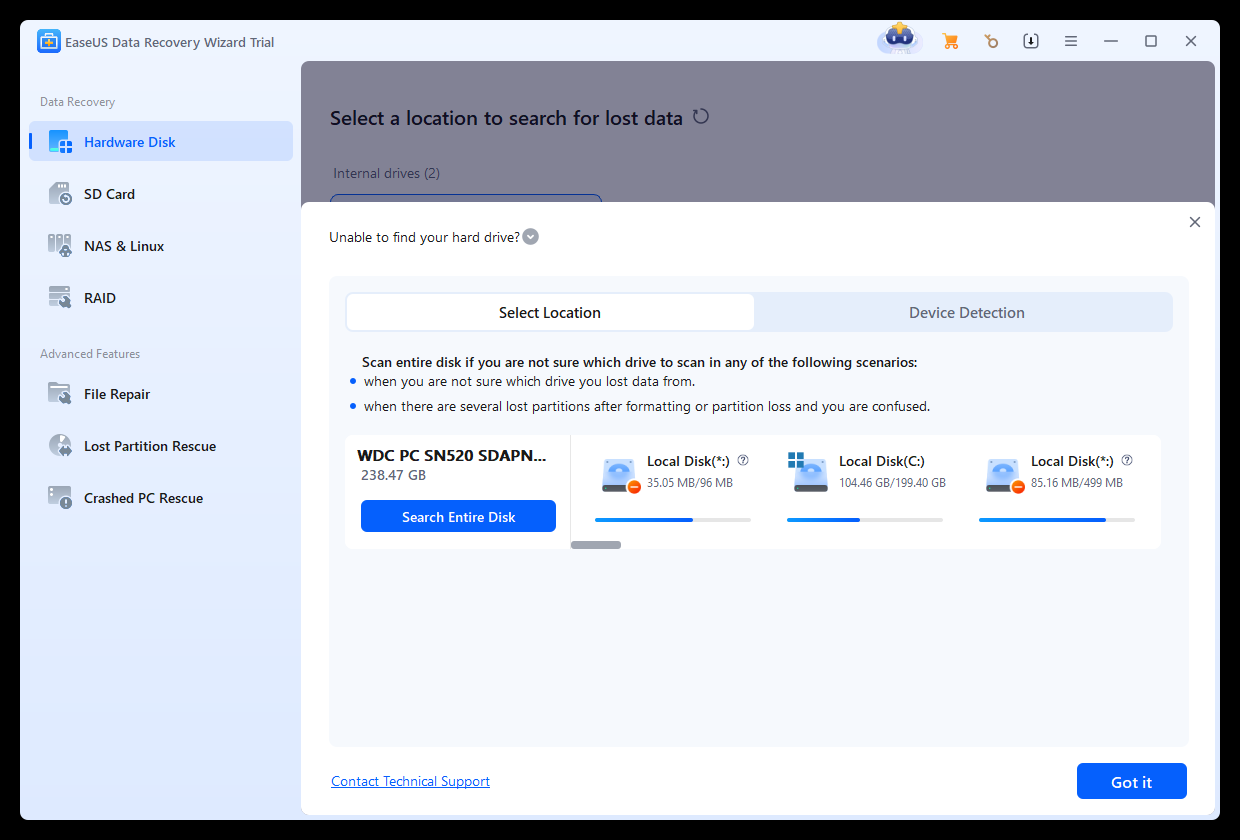Viewport: 1240px width, 840px height.
Task: Click the horizontal scrollbar under partitions list
Action: [x=596, y=545]
